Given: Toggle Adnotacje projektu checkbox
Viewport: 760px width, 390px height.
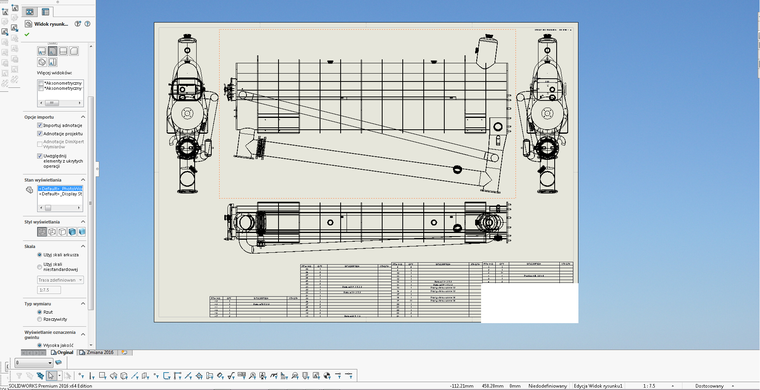Looking at the screenshot, I should pyautogui.click(x=40, y=133).
